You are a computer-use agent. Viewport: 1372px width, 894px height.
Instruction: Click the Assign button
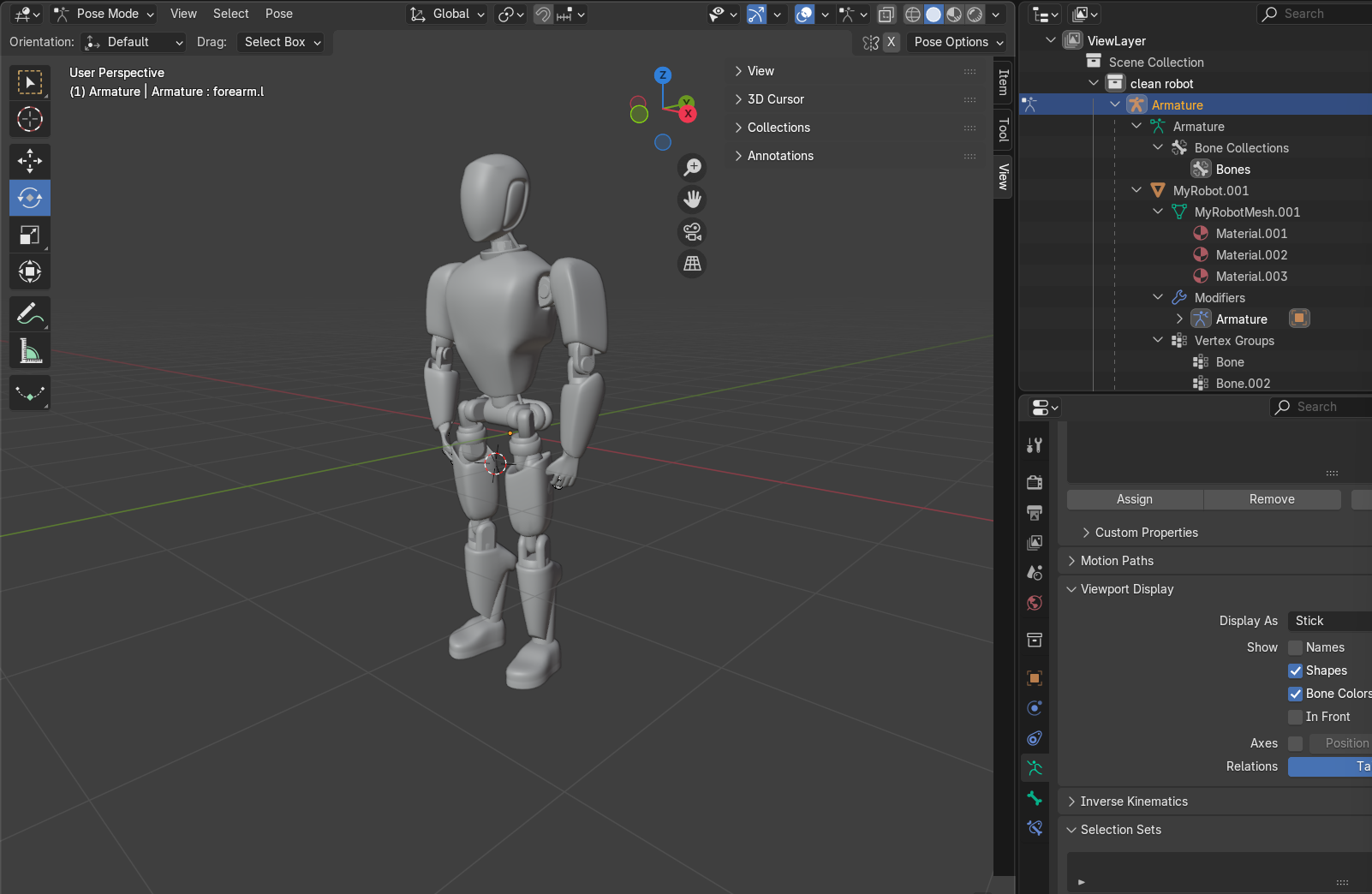(x=1134, y=499)
